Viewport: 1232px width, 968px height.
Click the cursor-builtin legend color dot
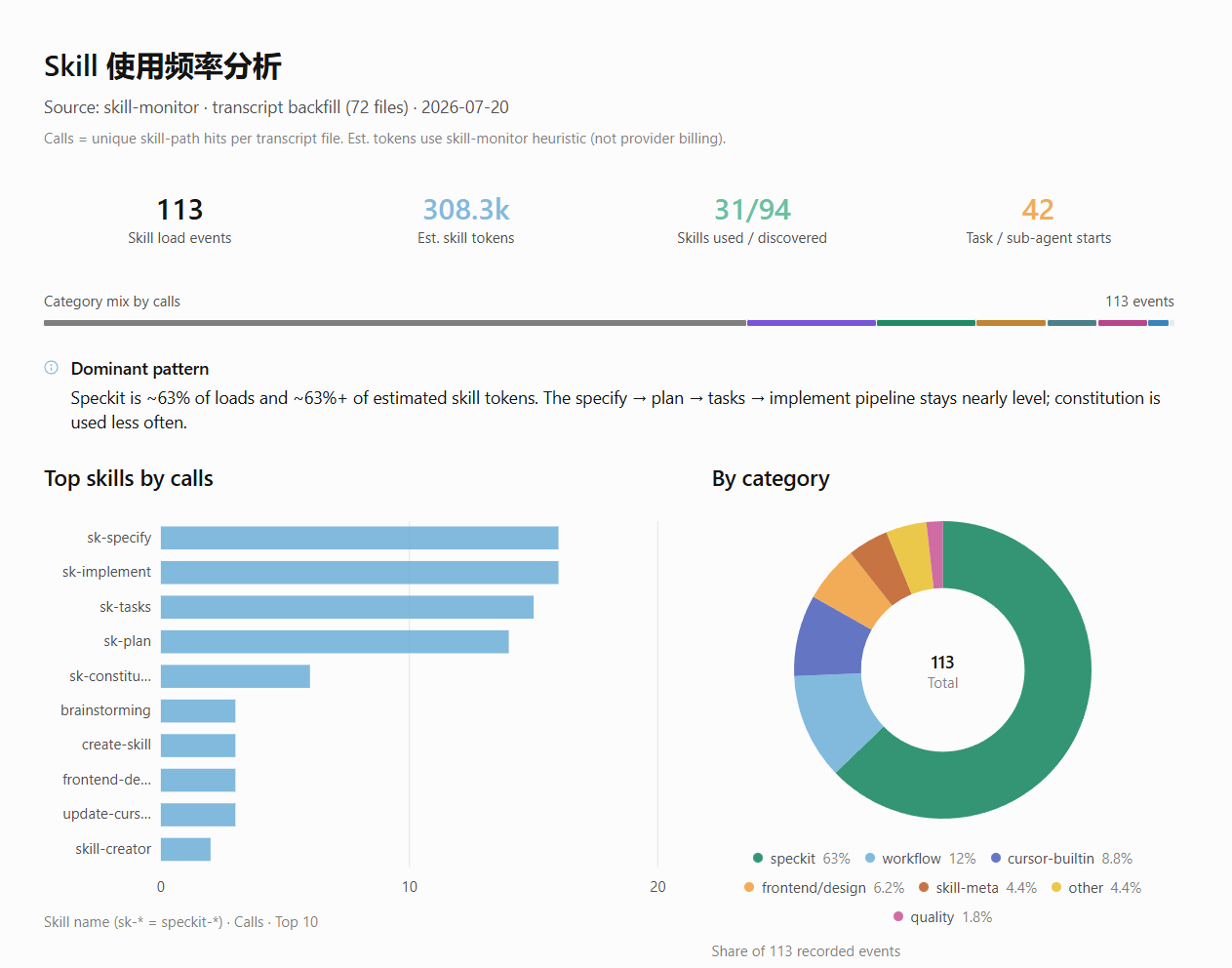point(995,859)
